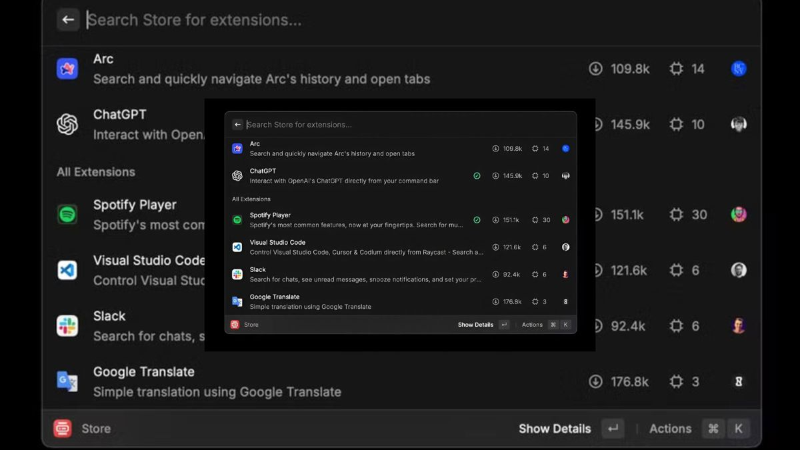Click the large Spotify Player icon
800x450 pixels.
coord(67,214)
